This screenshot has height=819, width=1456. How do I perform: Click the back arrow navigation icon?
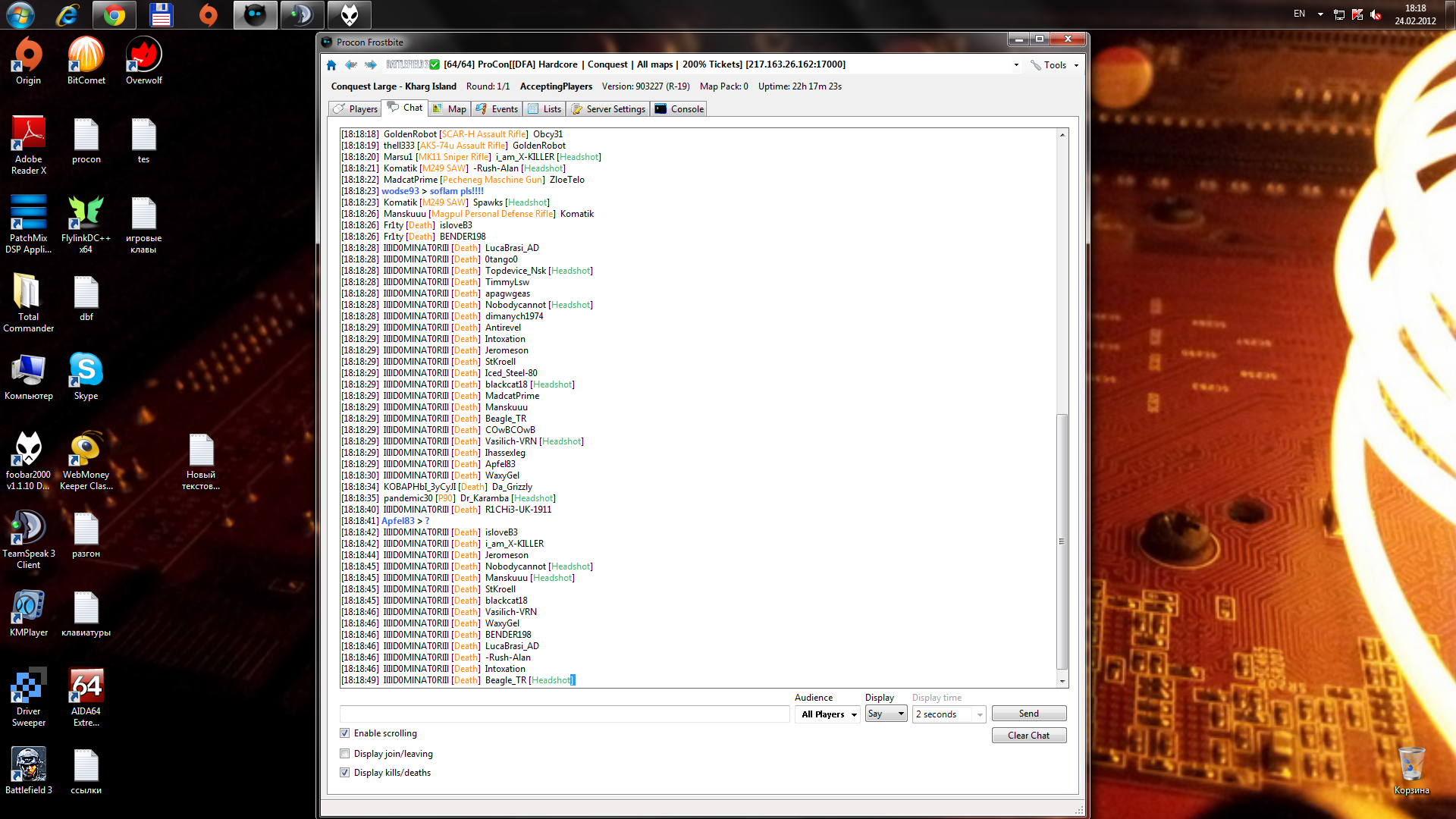pos(350,65)
